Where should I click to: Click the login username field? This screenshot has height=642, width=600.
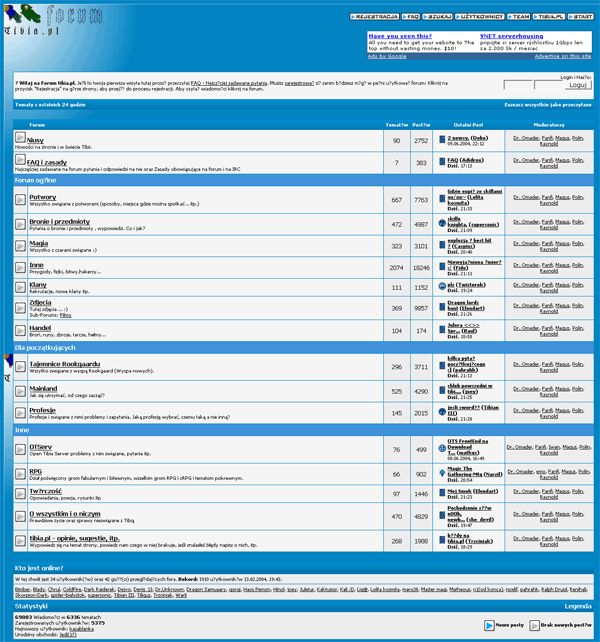[518, 85]
